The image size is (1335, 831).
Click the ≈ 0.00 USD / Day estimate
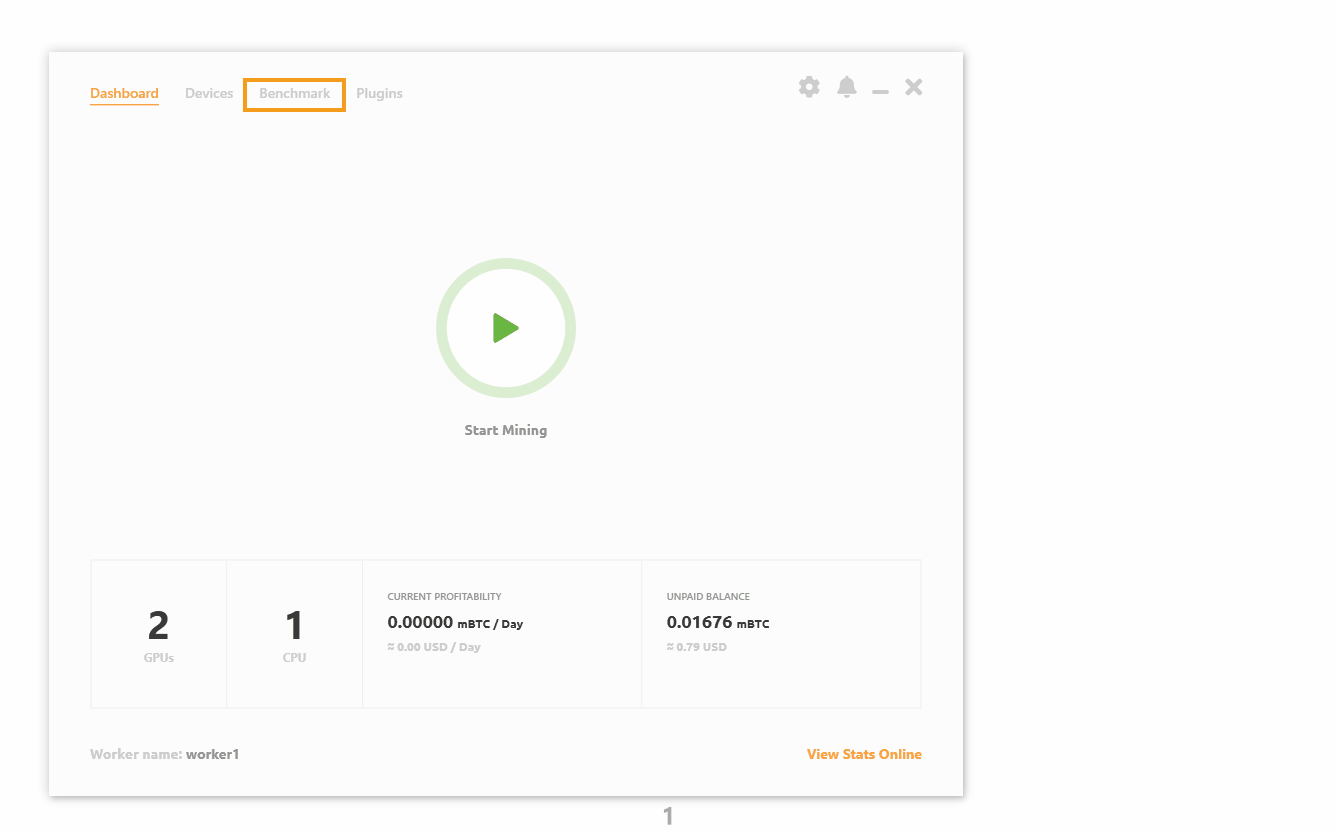coord(434,647)
